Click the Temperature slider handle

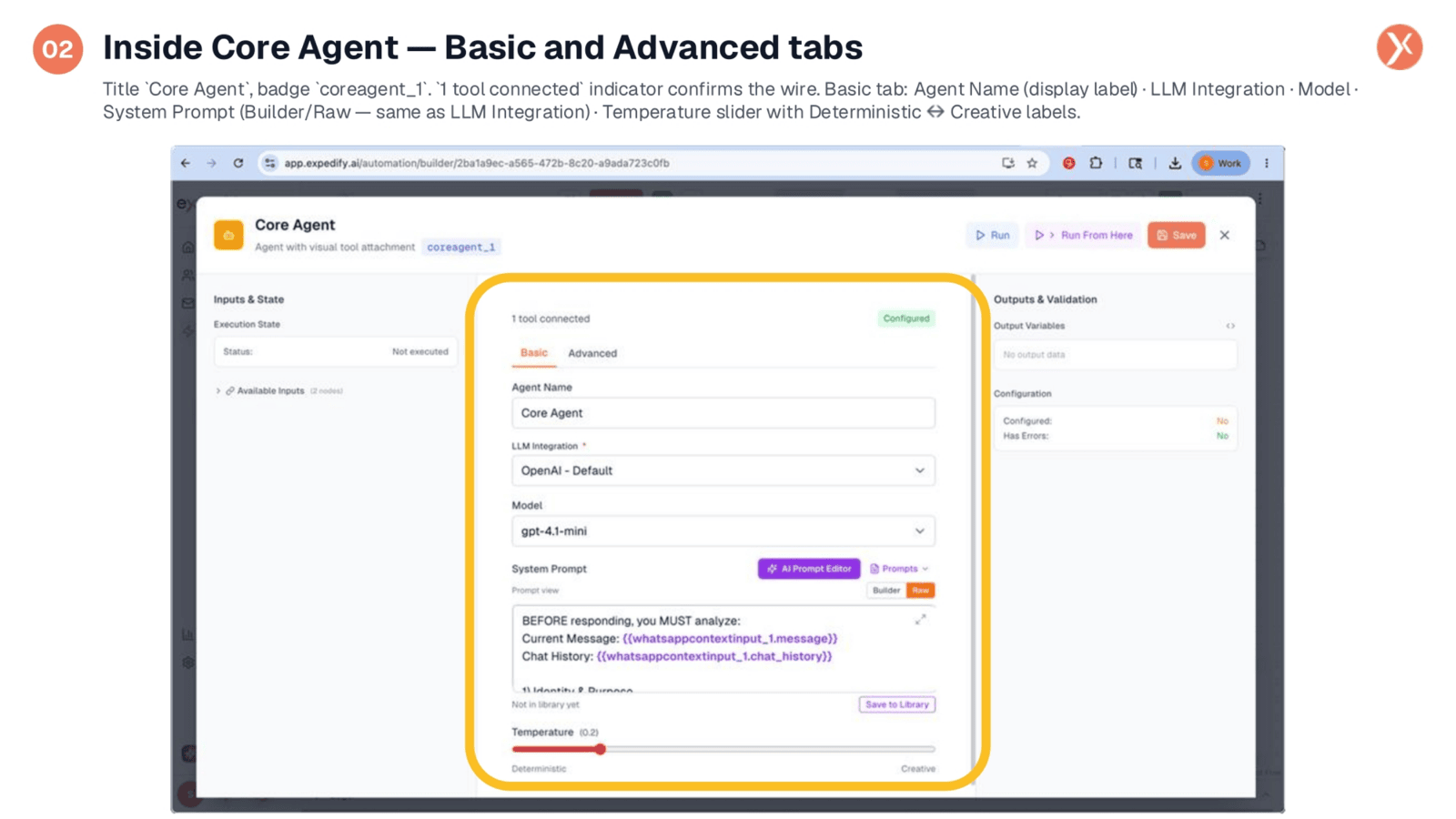[601, 749]
